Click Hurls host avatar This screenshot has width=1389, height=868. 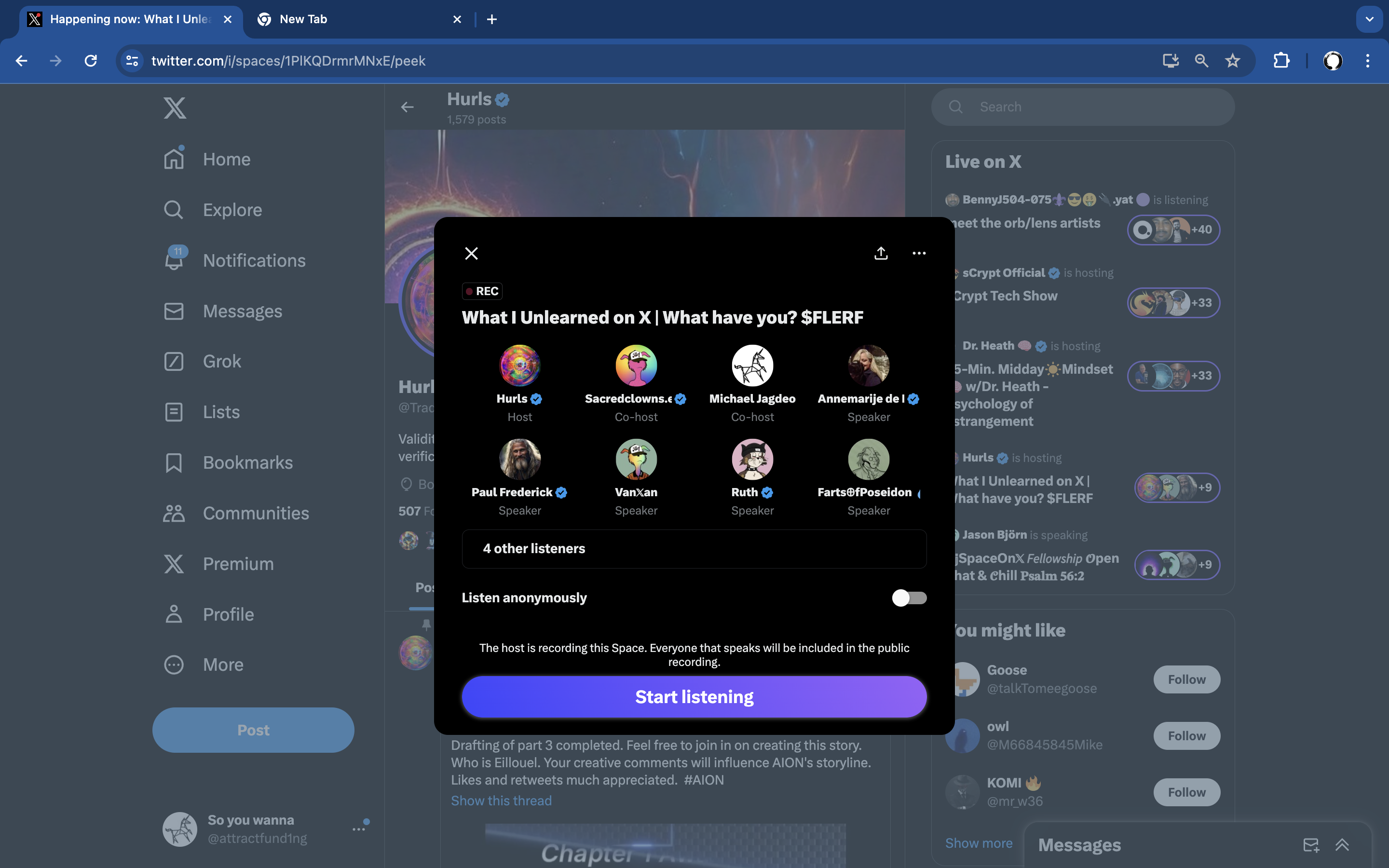coord(519,365)
